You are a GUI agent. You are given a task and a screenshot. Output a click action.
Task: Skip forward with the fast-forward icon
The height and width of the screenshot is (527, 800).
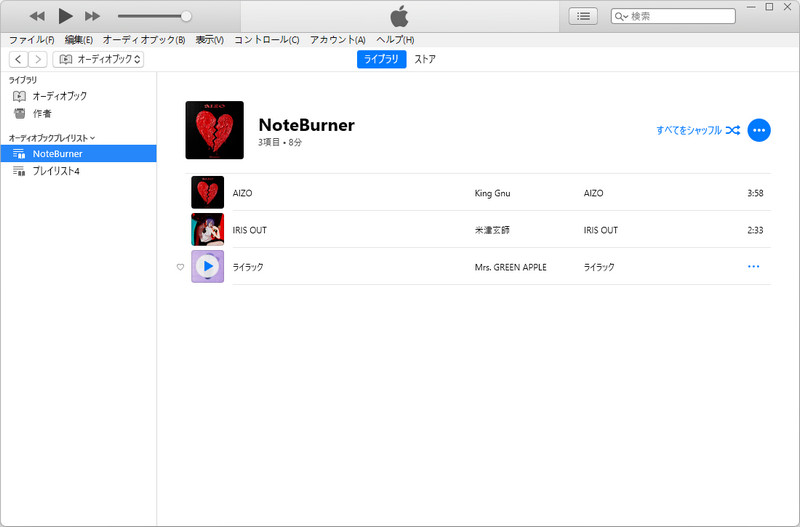click(x=92, y=16)
